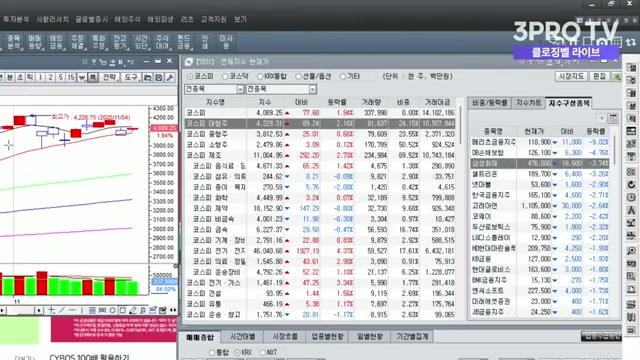Image resolution: width=640 pixels, height=360 pixels.
Task: Export table via green Excel icon
Action: (x=617, y=76)
